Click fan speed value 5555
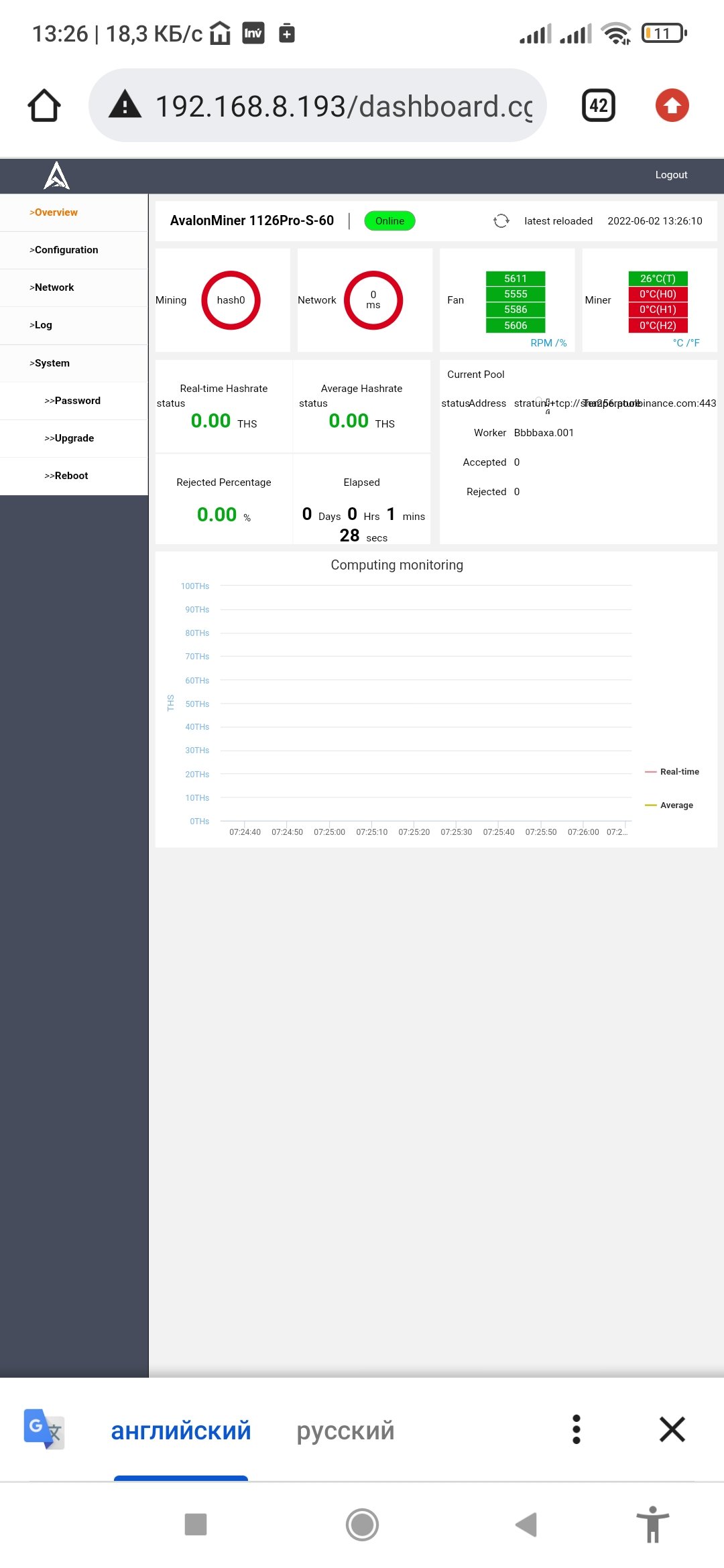 pos(516,294)
